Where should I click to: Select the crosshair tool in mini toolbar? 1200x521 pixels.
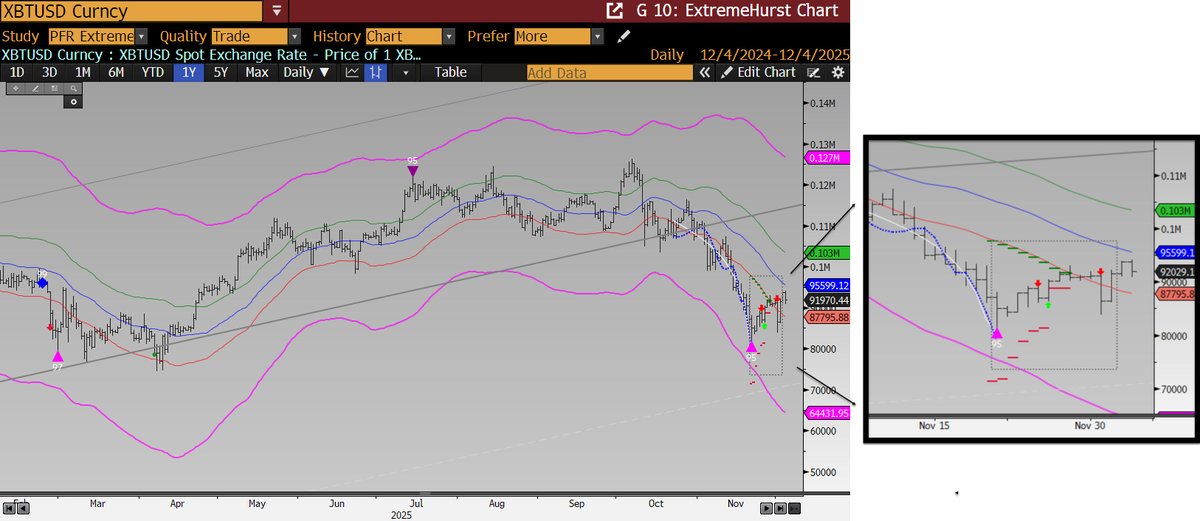pos(16,89)
